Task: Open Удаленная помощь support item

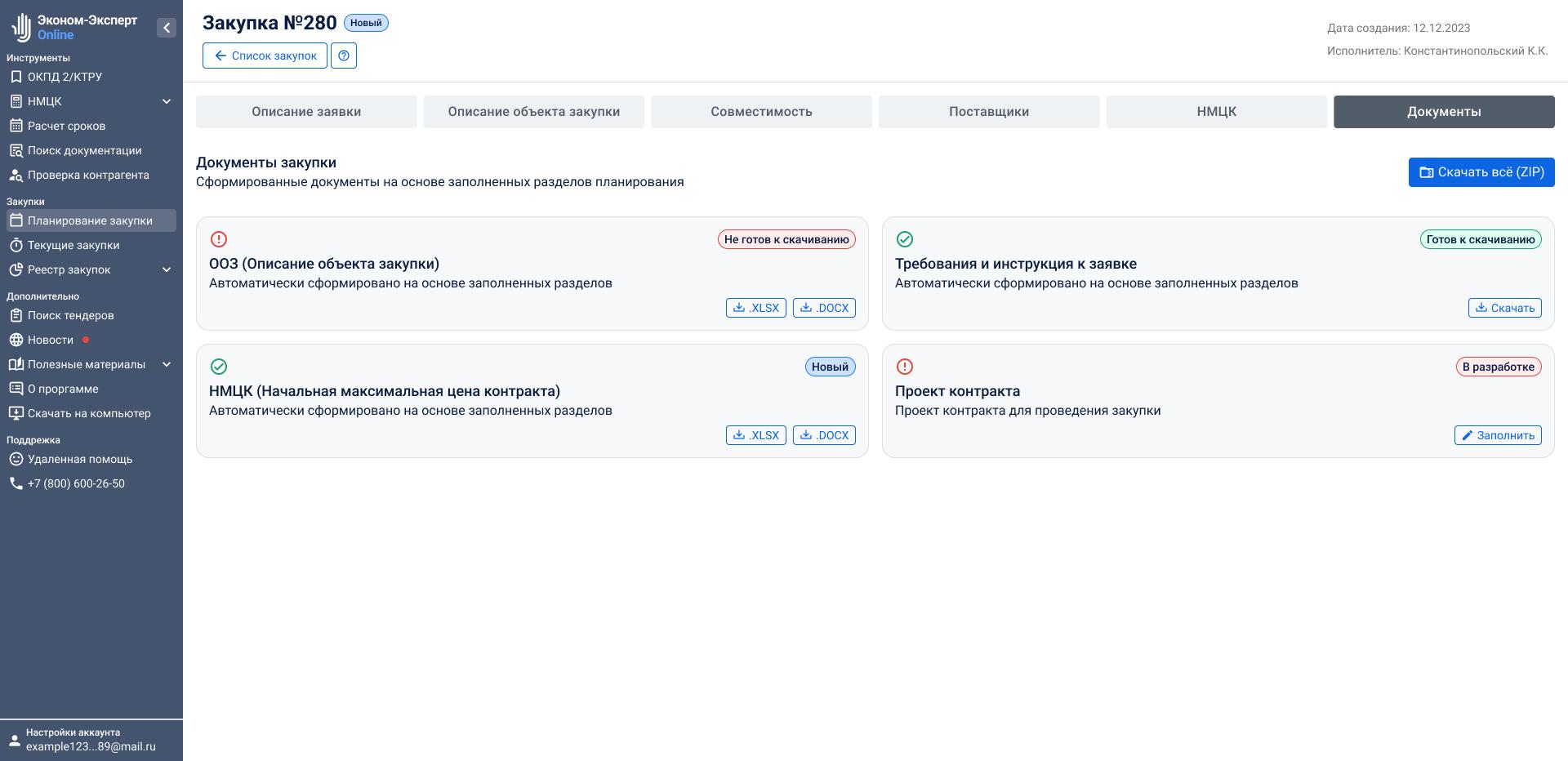Action: (80, 459)
